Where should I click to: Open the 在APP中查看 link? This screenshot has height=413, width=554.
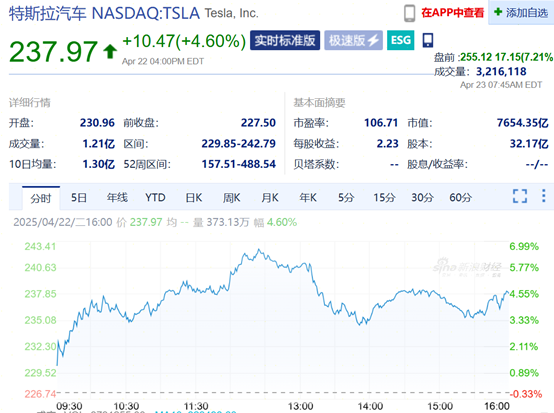click(x=452, y=13)
